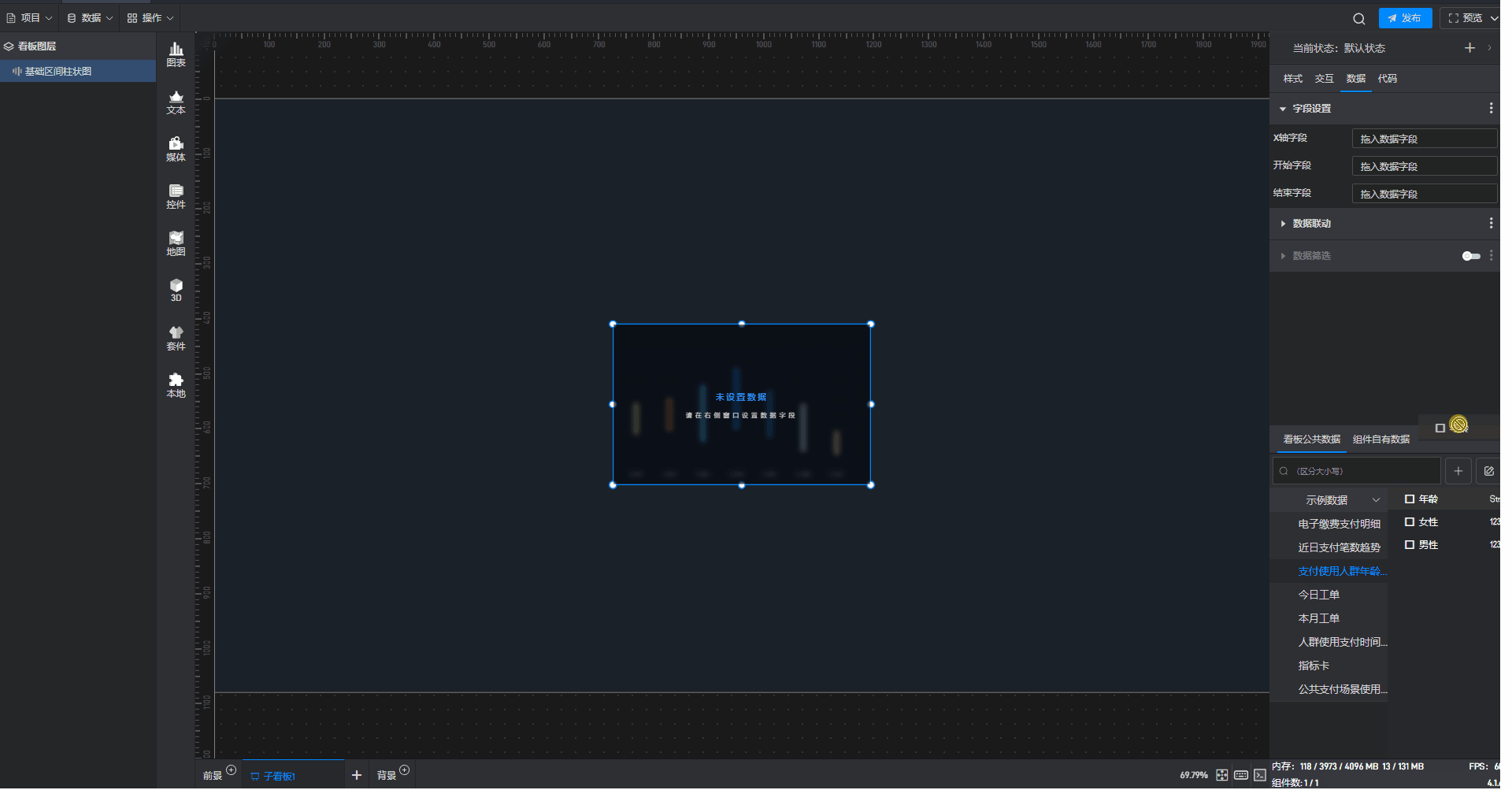Select the 3D components icon
The height and width of the screenshot is (790, 1512).
(176, 290)
